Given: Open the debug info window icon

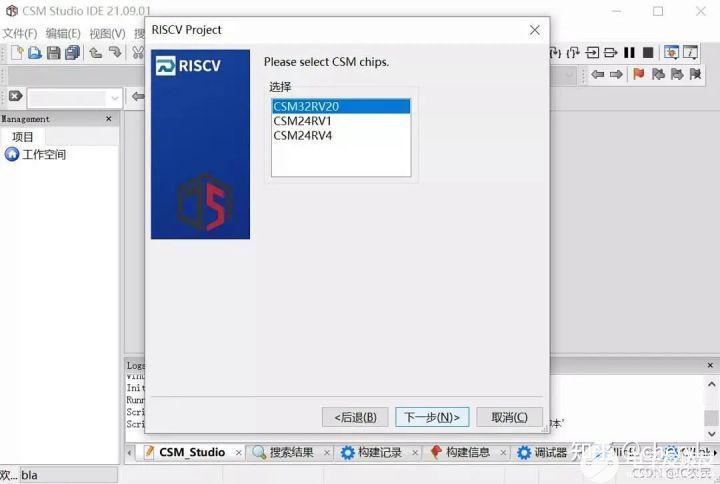Looking at the screenshot, I should tap(690, 53).
